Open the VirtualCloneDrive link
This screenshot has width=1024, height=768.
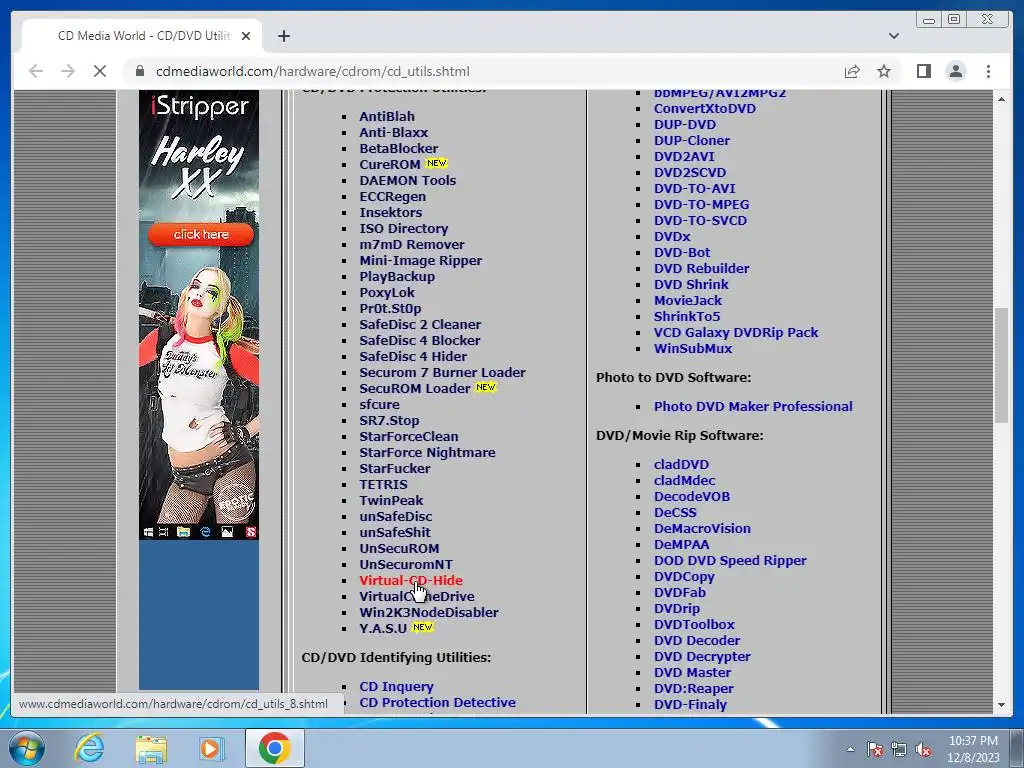pyautogui.click(x=417, y=596)
